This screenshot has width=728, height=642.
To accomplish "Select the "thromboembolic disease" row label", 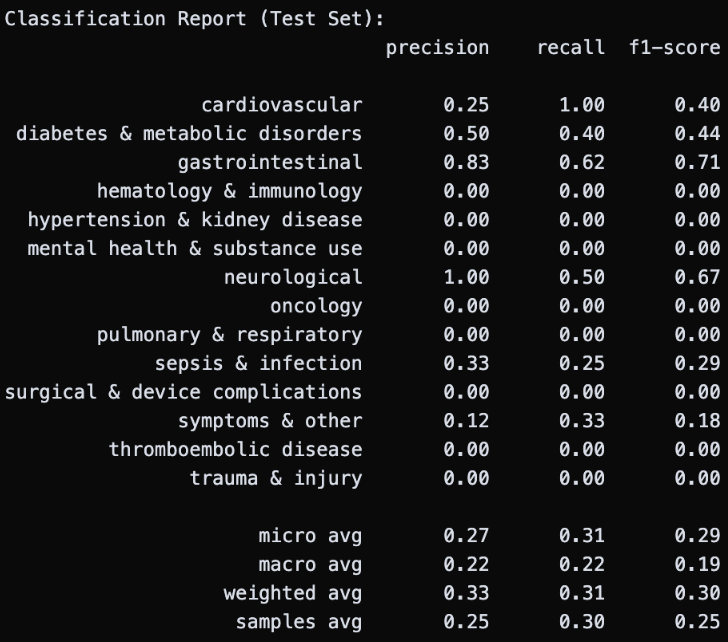I will (x=235, y=450).
